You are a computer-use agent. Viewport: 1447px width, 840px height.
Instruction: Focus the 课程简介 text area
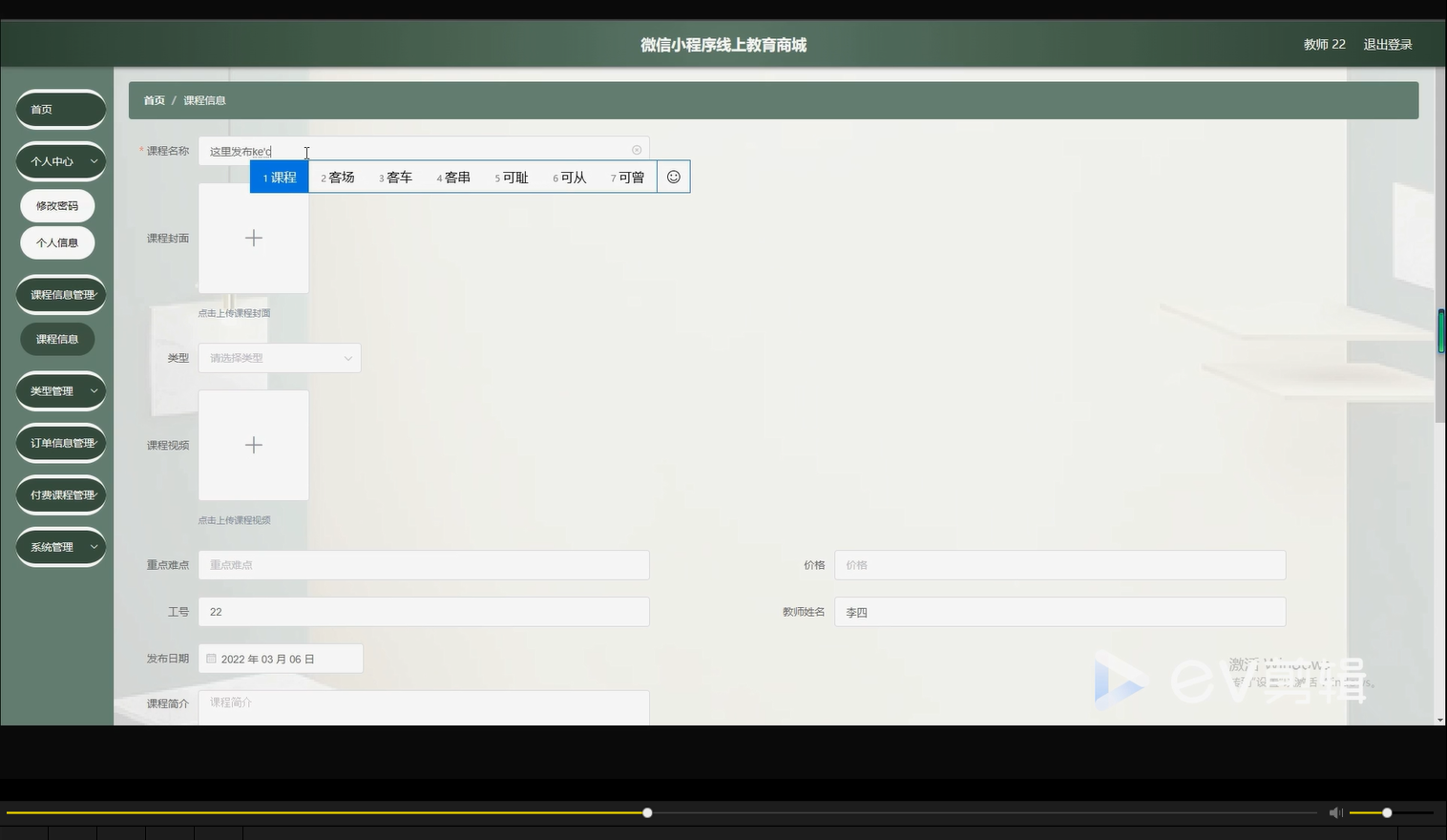point(424,707)
